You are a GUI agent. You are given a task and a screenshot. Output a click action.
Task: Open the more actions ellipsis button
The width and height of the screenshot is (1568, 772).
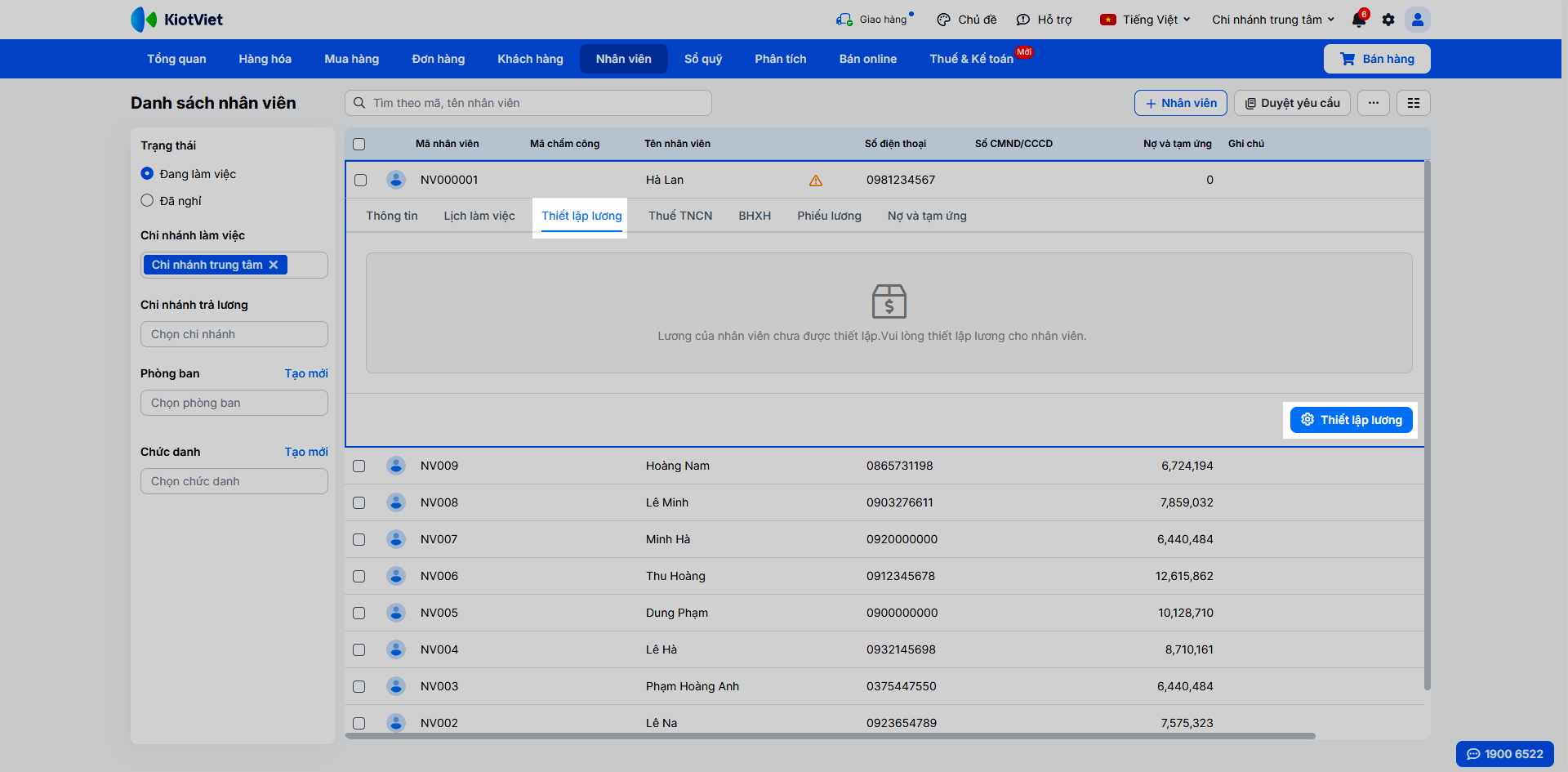pyautogui.click(x=1374, y=103)
